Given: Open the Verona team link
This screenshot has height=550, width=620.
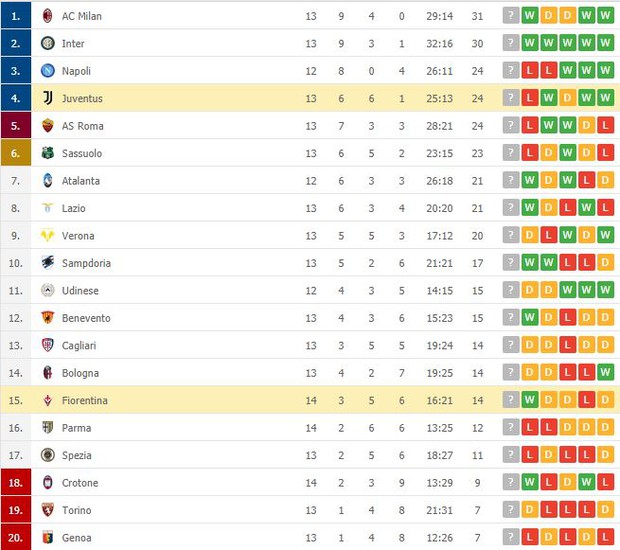Looking at the screenshot, I should (x=78, y=236).
